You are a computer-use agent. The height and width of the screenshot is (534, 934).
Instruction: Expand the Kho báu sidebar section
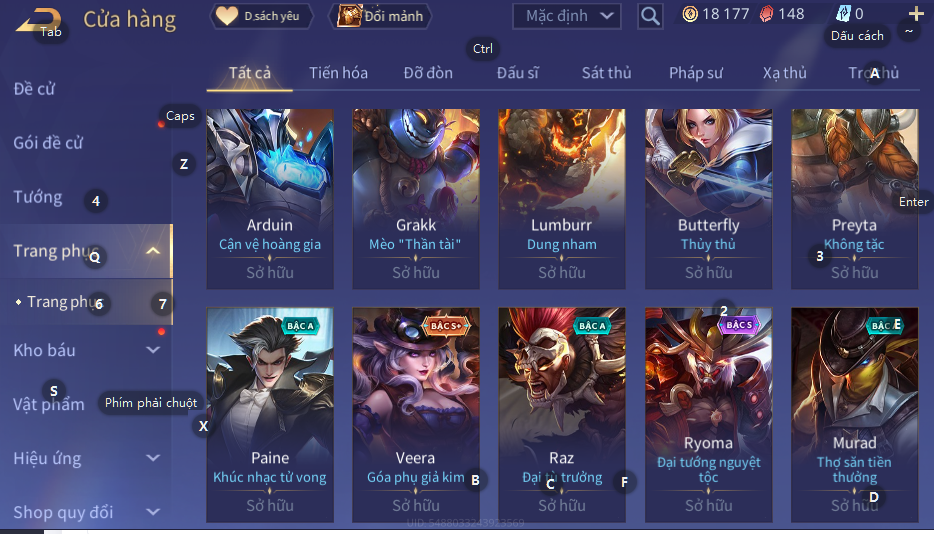coord(152,350)
